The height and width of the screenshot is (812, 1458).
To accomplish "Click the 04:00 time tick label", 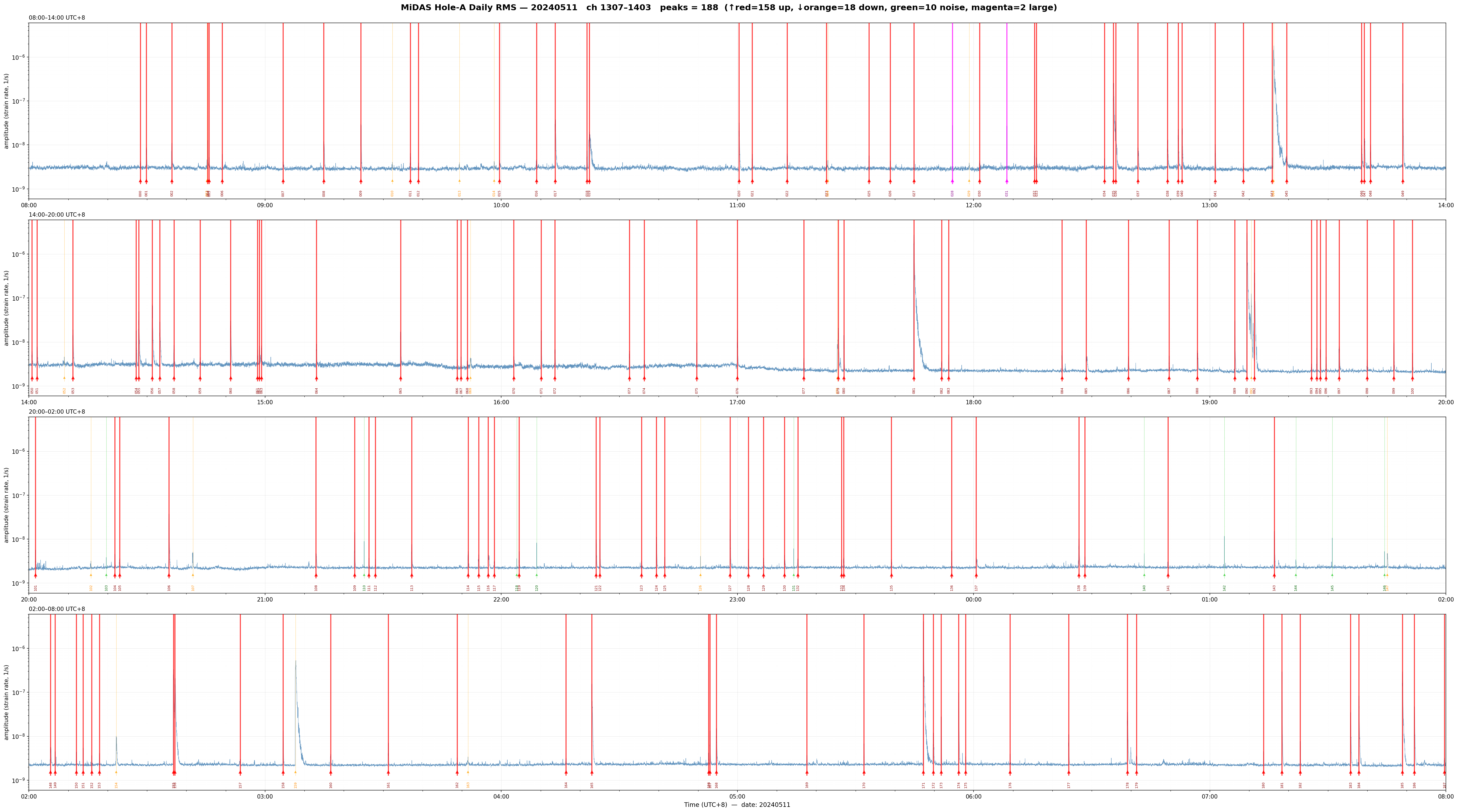I will (x=501, y=797).
